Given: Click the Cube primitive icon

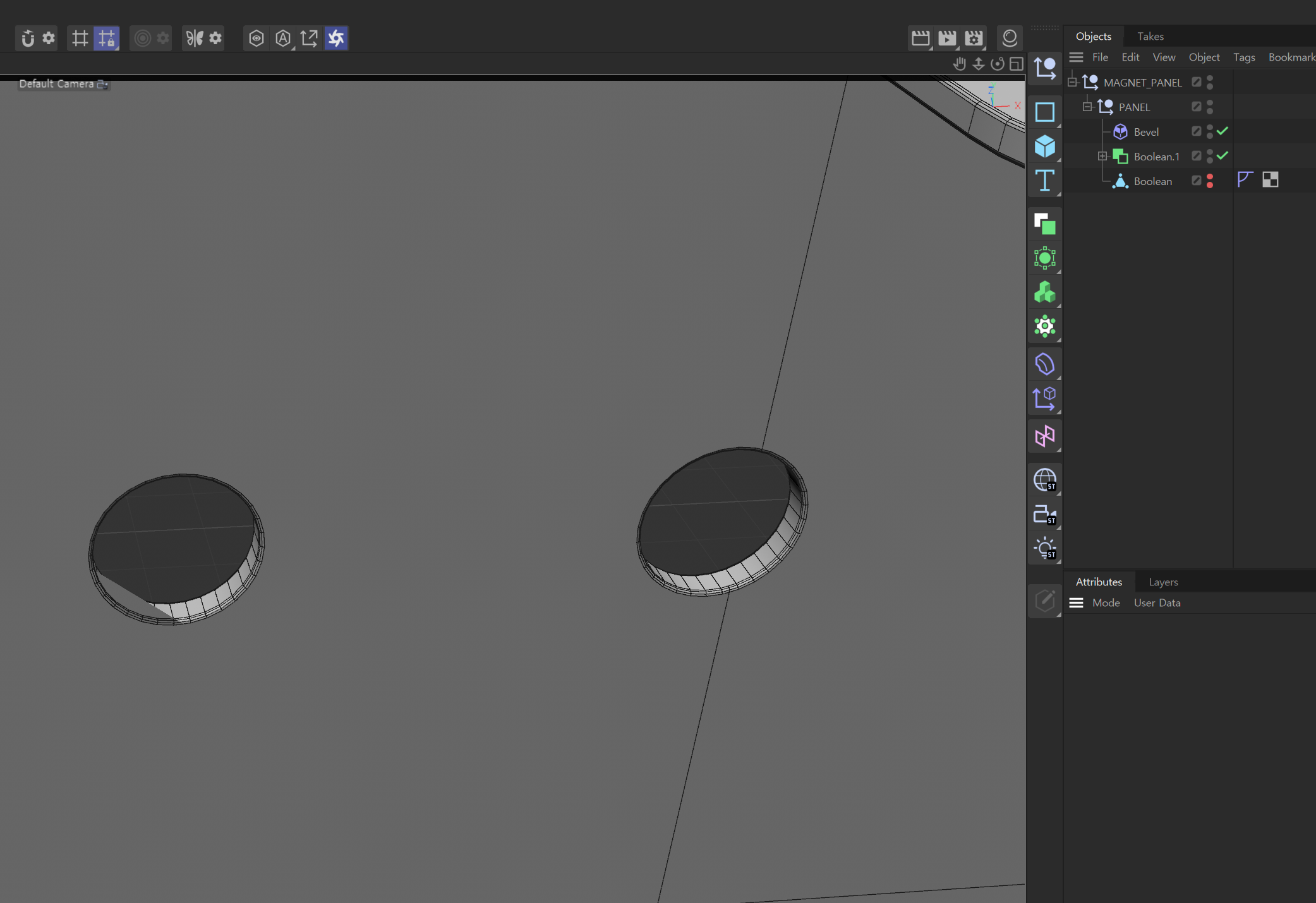Looking at the screenshot, I should (1044, 147).
